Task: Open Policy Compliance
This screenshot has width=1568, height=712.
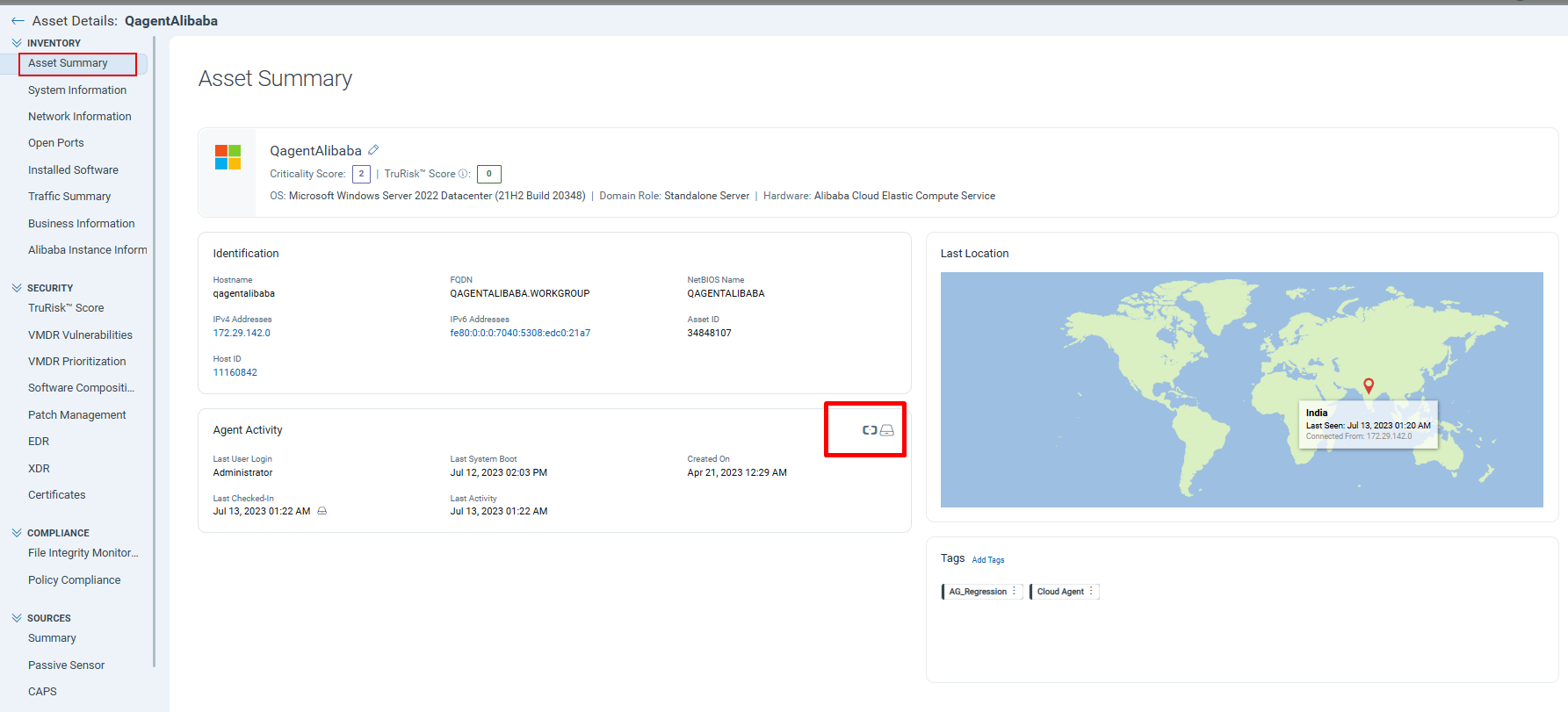Action: pyautogui.click(x=75, y=580)
